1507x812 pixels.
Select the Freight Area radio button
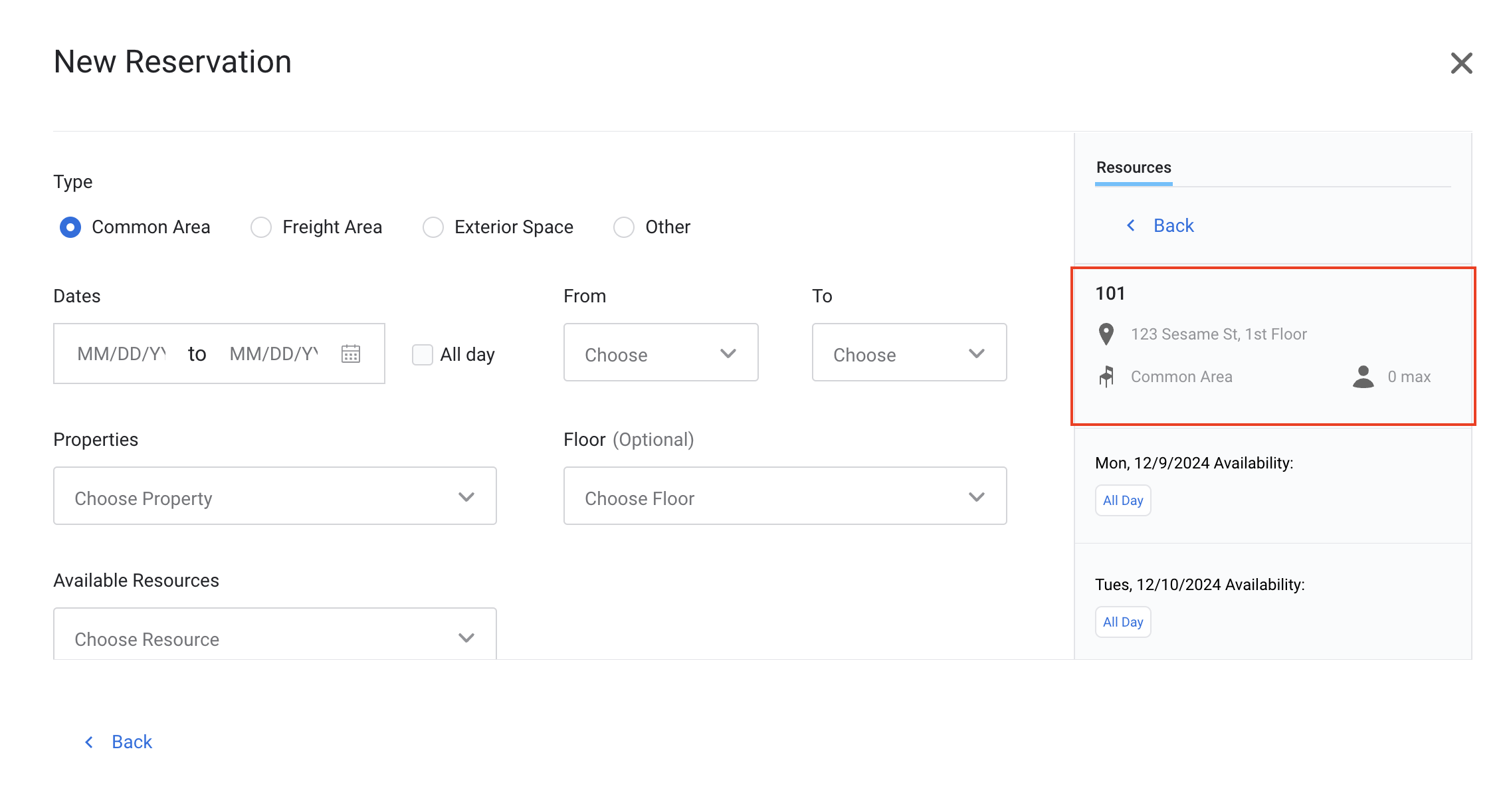pos(261,227)
